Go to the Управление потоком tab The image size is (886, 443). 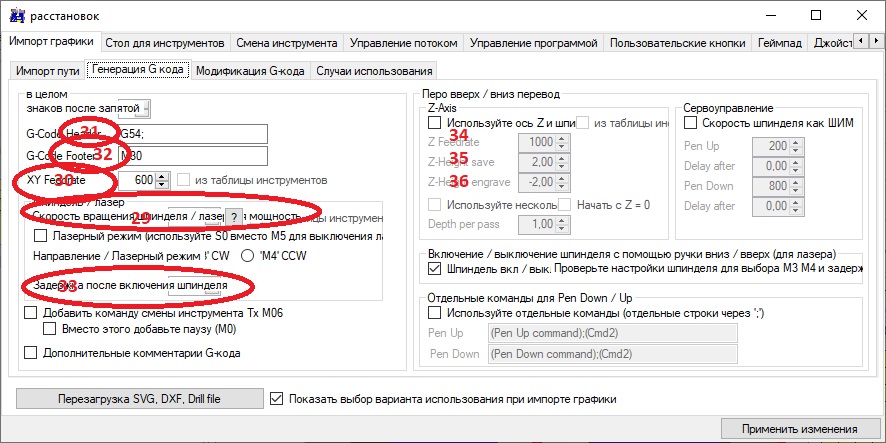404,43
